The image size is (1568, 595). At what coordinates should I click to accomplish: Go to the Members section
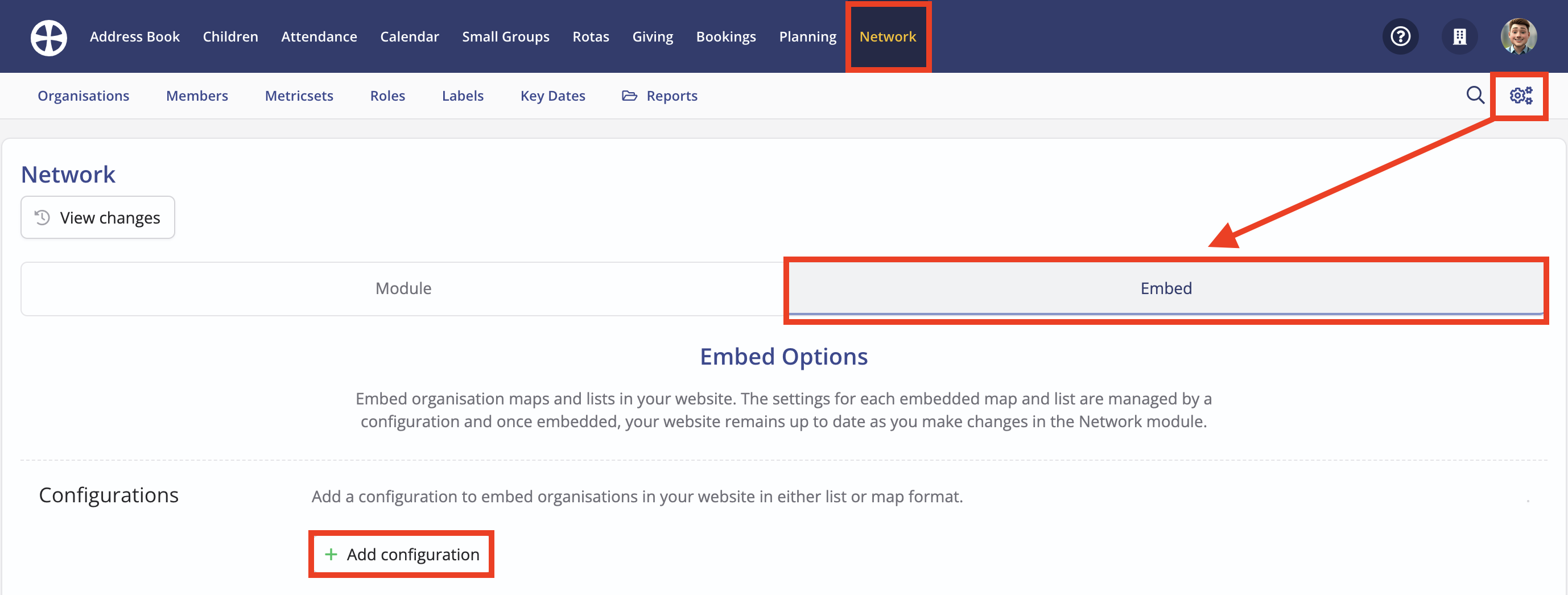[x=197, y=96]
